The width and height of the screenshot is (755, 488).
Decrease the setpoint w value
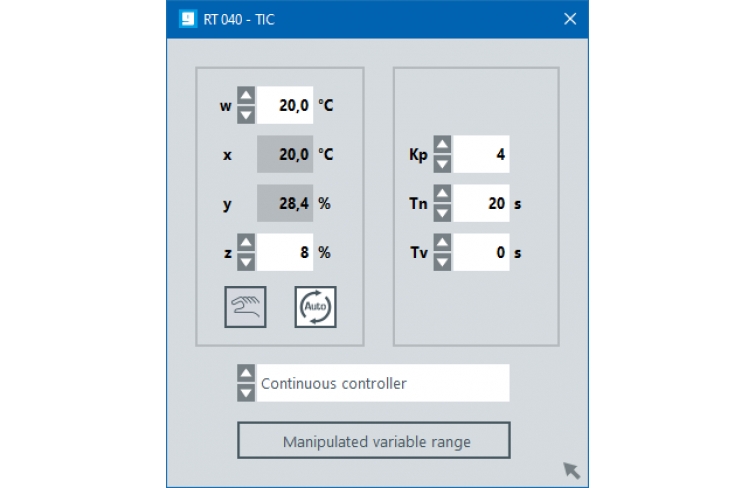coord(246,115)
